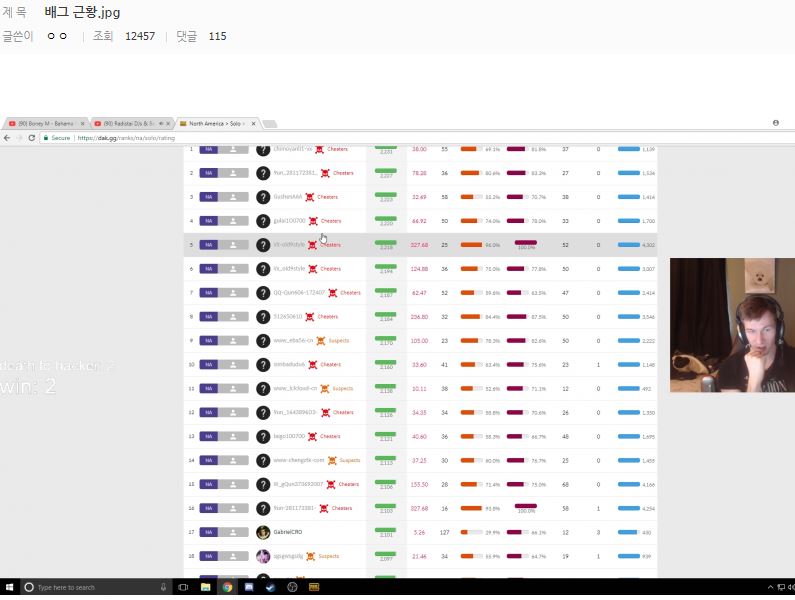Image resolution: width=795 pixels, height=600 pixels.
Task: Open QQ-Qun606-172407 player link
Action: tap(300, 293)
